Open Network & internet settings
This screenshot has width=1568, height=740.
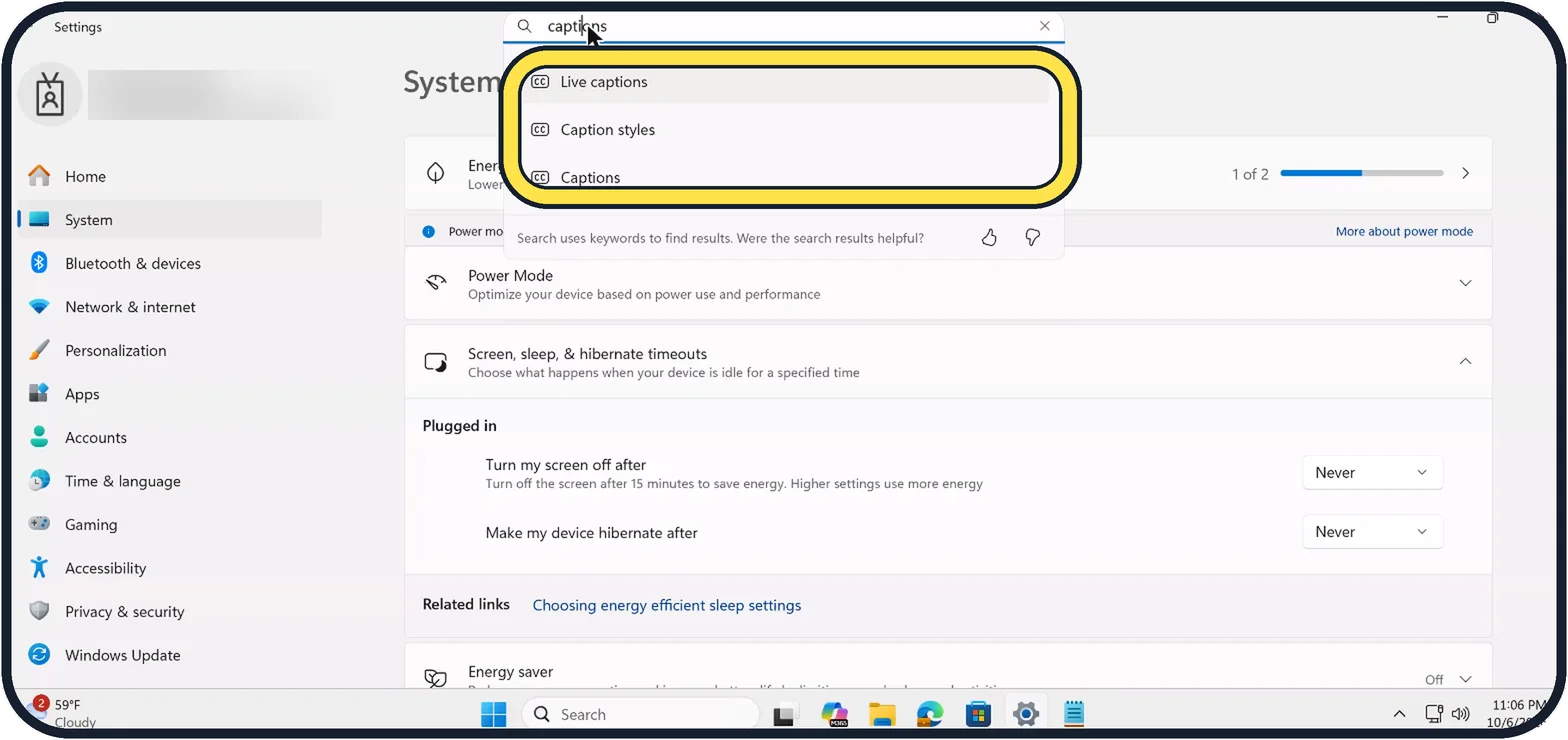(x=170, y=307)
